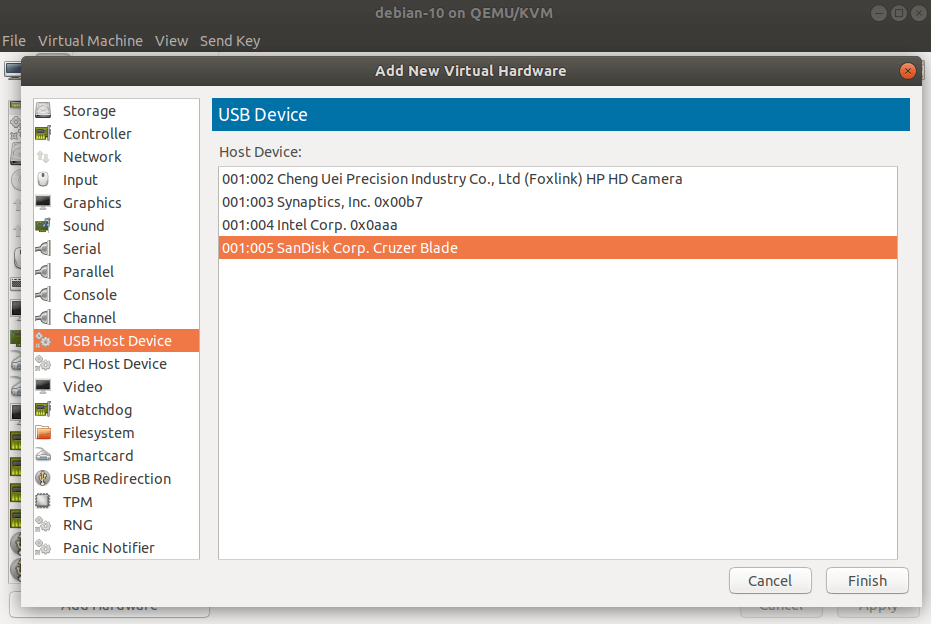Click the Input mouse icon
This screenshot has width=931, height=624.
point(43,179)
